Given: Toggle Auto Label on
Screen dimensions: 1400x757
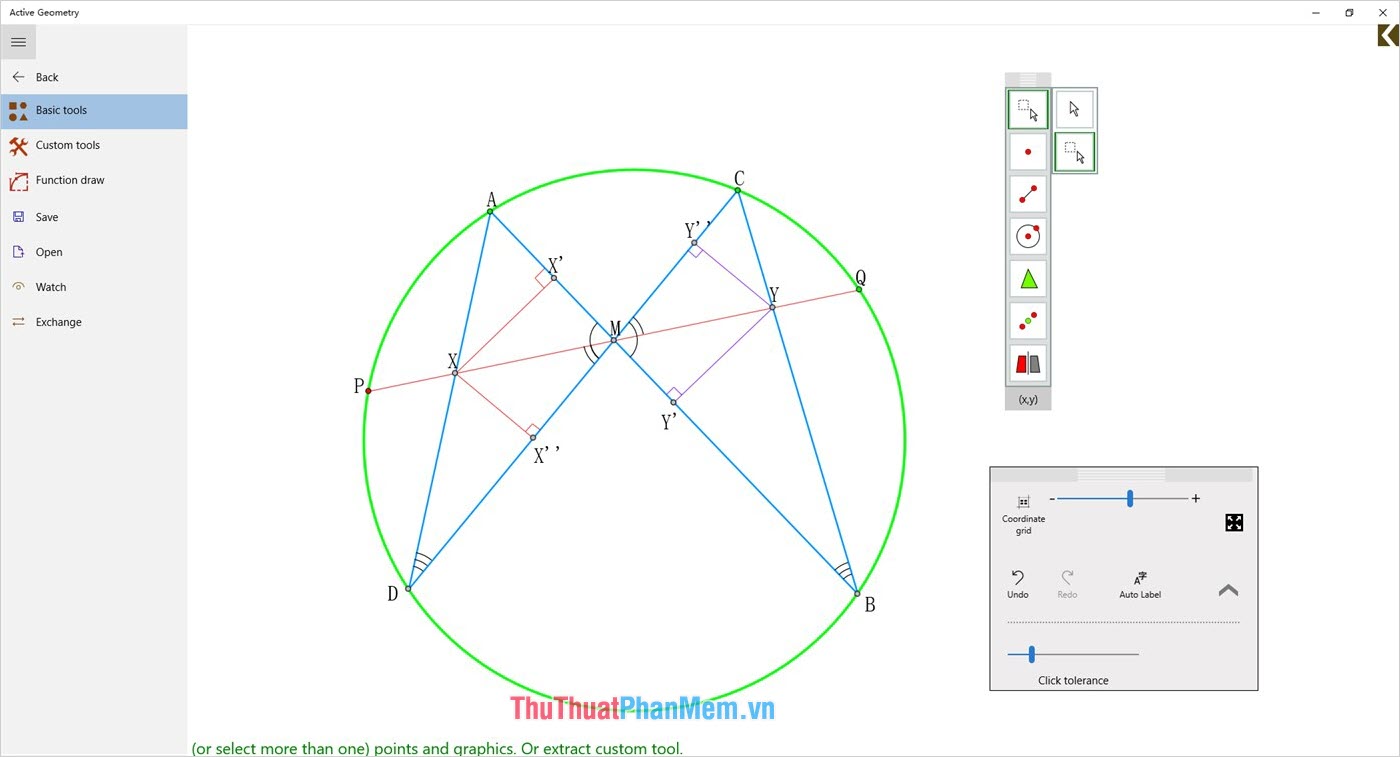Looking at the screenshot, I should (x=1140, y=584).
